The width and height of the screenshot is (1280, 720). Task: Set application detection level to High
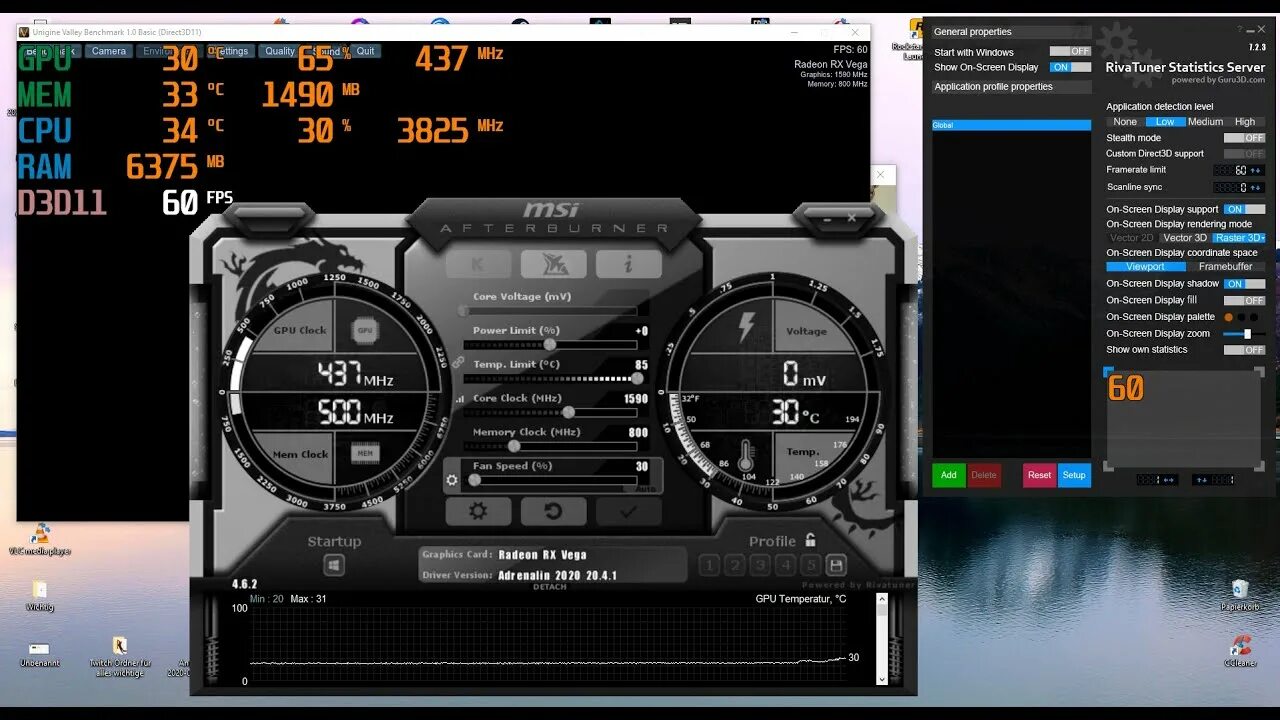pyautogui.click(x=1245, y=122)
